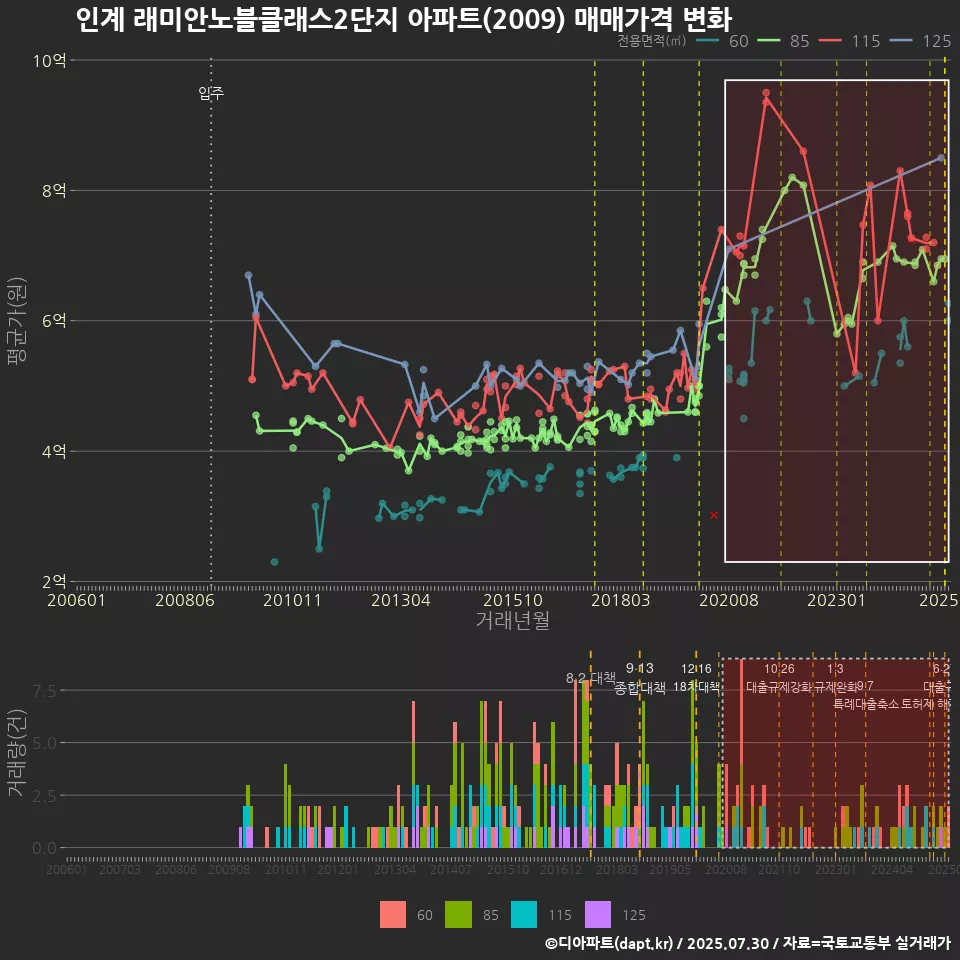The image size is (960, 960).
Task: Click the highest red 115 data point
Action: [766, 93]
